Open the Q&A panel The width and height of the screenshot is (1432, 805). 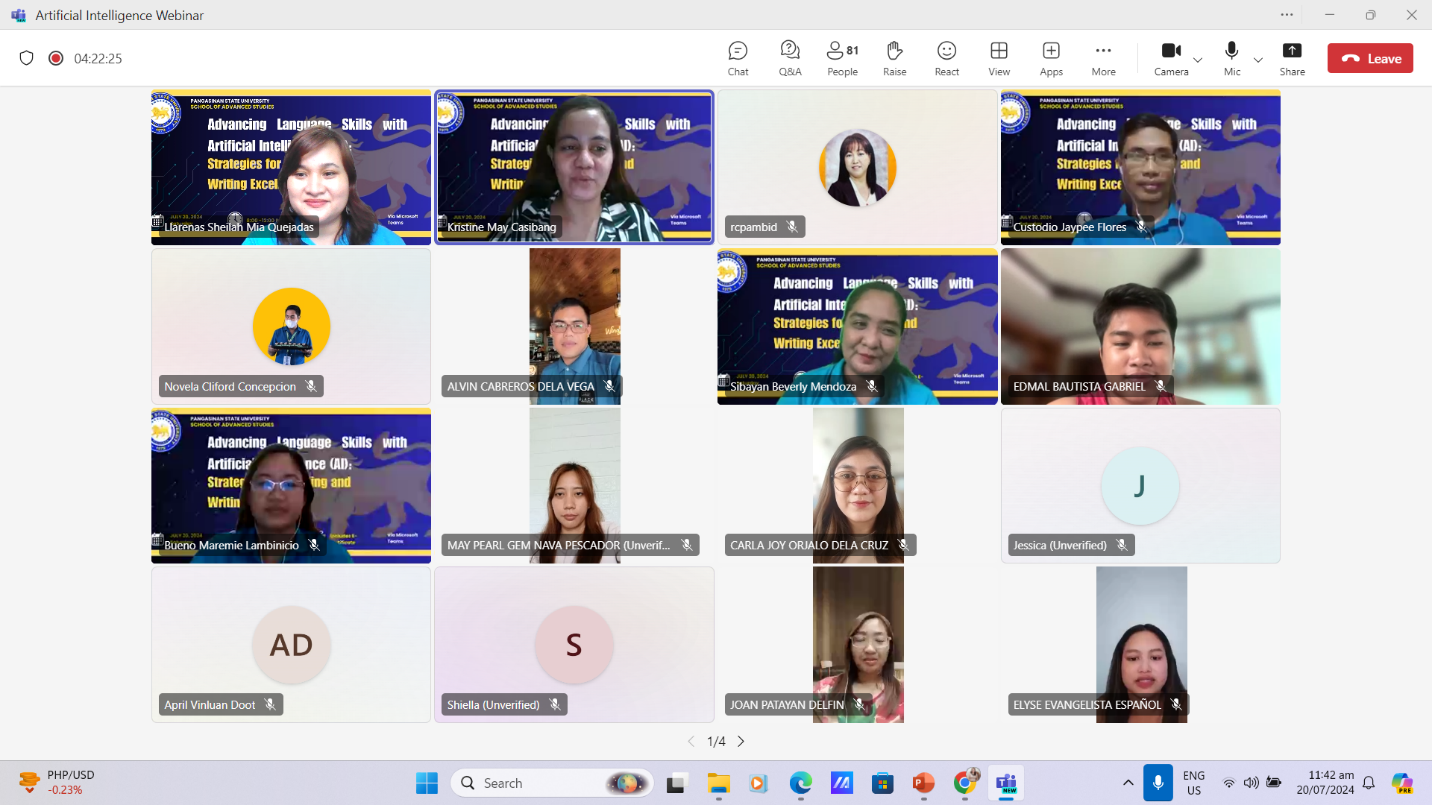790,58
